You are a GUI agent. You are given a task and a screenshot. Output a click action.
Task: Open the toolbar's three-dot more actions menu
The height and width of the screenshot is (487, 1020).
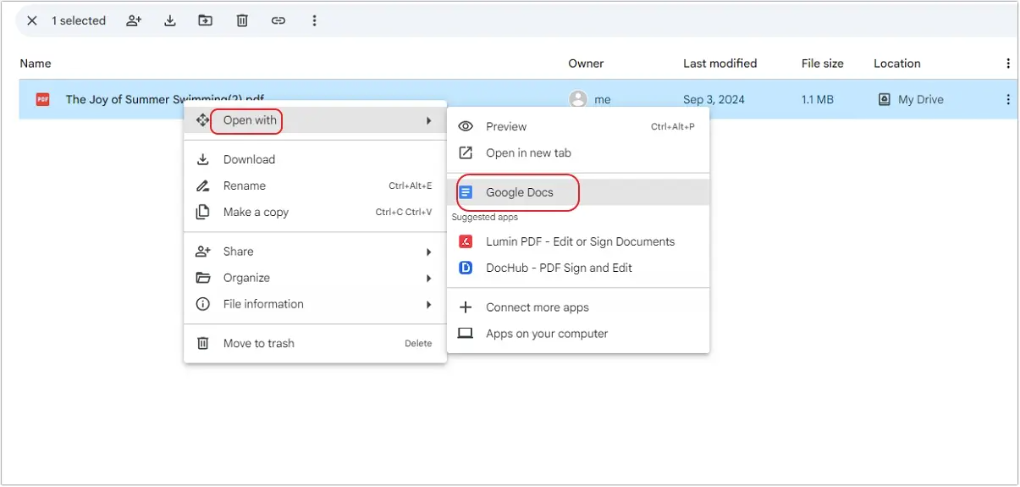point(314,21)
